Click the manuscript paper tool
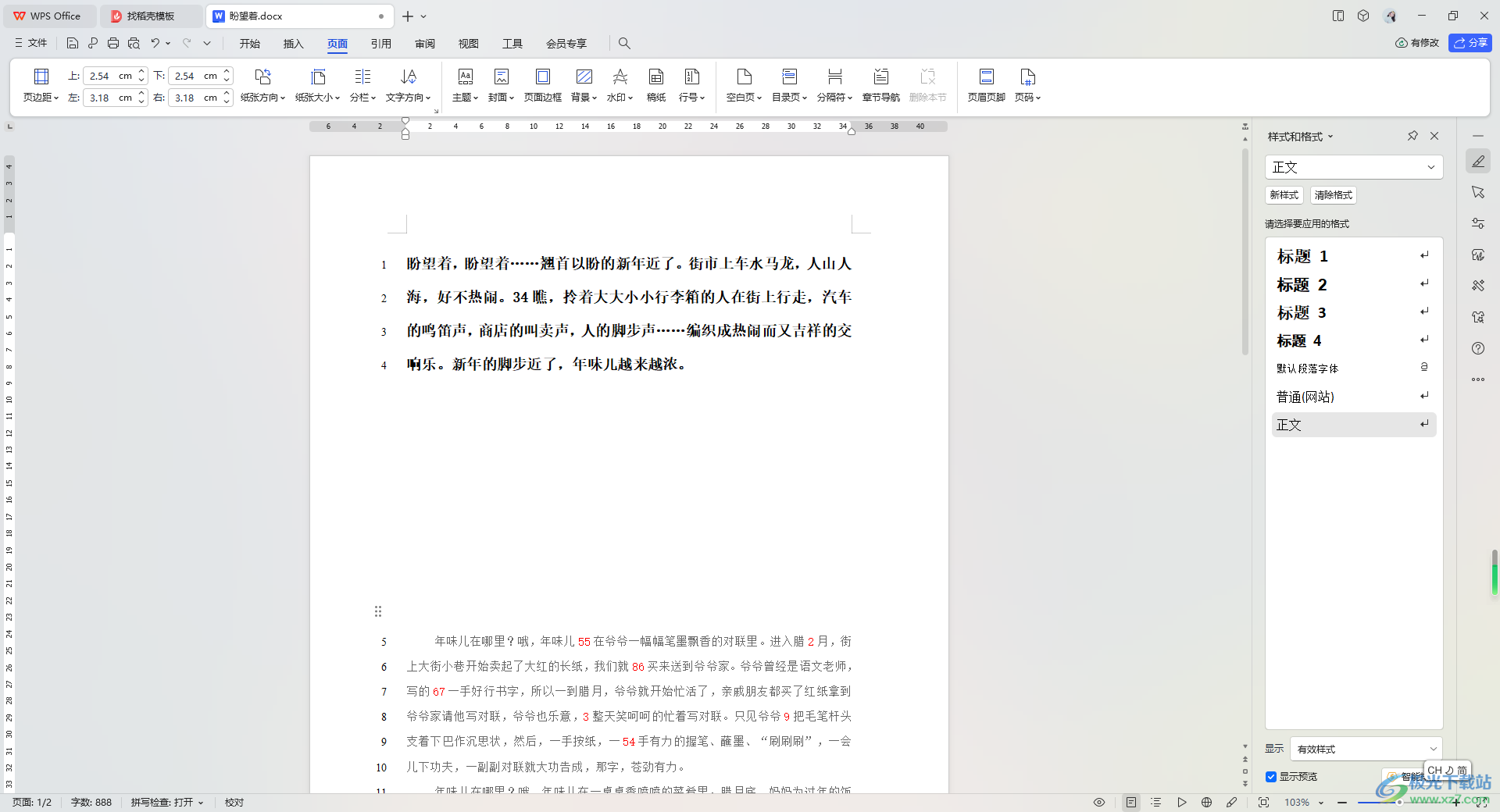Screen dimensions: 1500x812 tap(656, 85)
